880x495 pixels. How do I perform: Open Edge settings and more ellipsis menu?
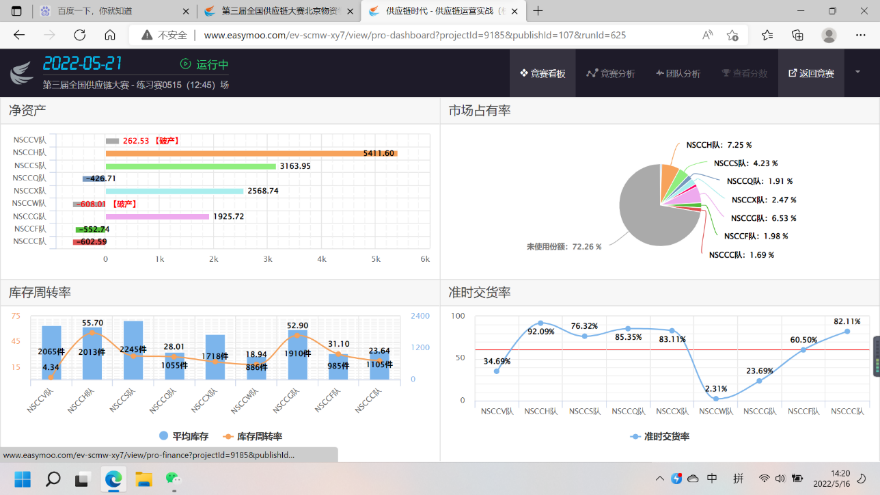tap(860, 34)
